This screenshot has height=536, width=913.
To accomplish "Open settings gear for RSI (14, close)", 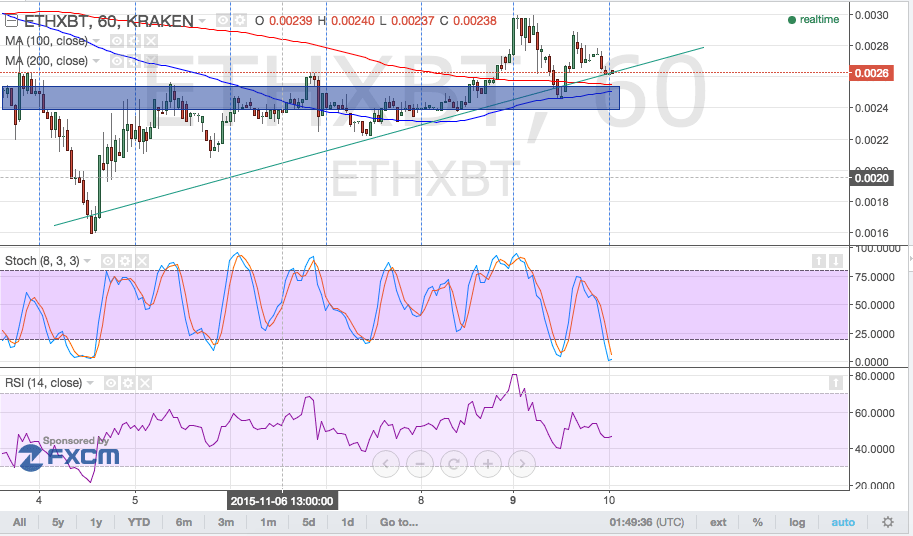I will [128, 383].
